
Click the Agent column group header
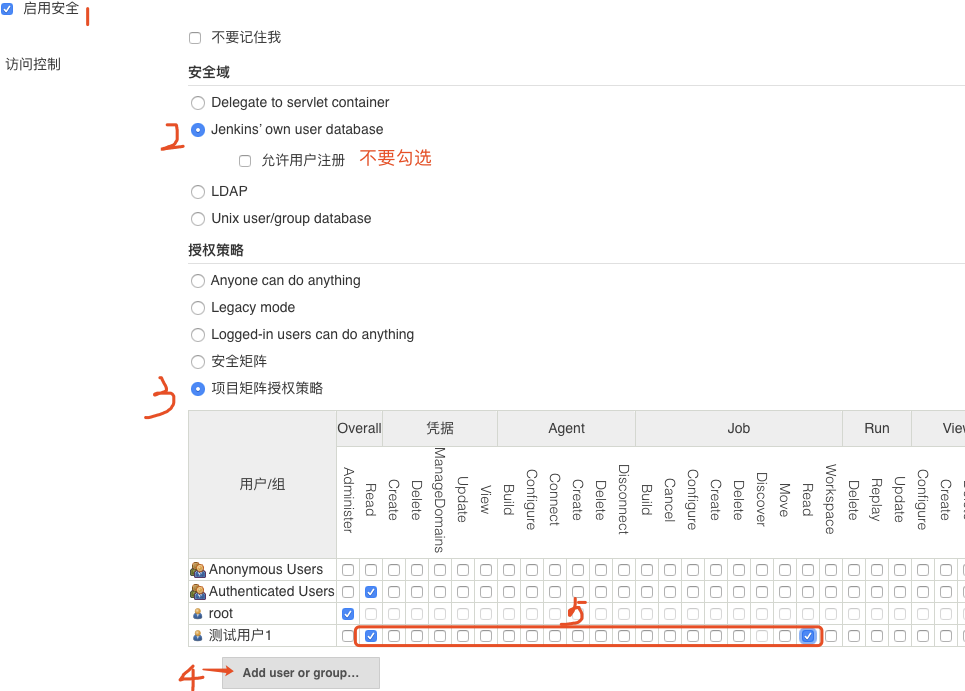coord(566,428)
